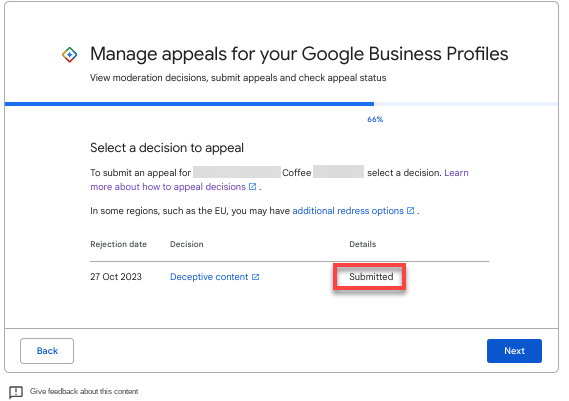Open the Deceptive content policy link
The height and width of the screenshot is (401, 569).
(x=209, y=277)
